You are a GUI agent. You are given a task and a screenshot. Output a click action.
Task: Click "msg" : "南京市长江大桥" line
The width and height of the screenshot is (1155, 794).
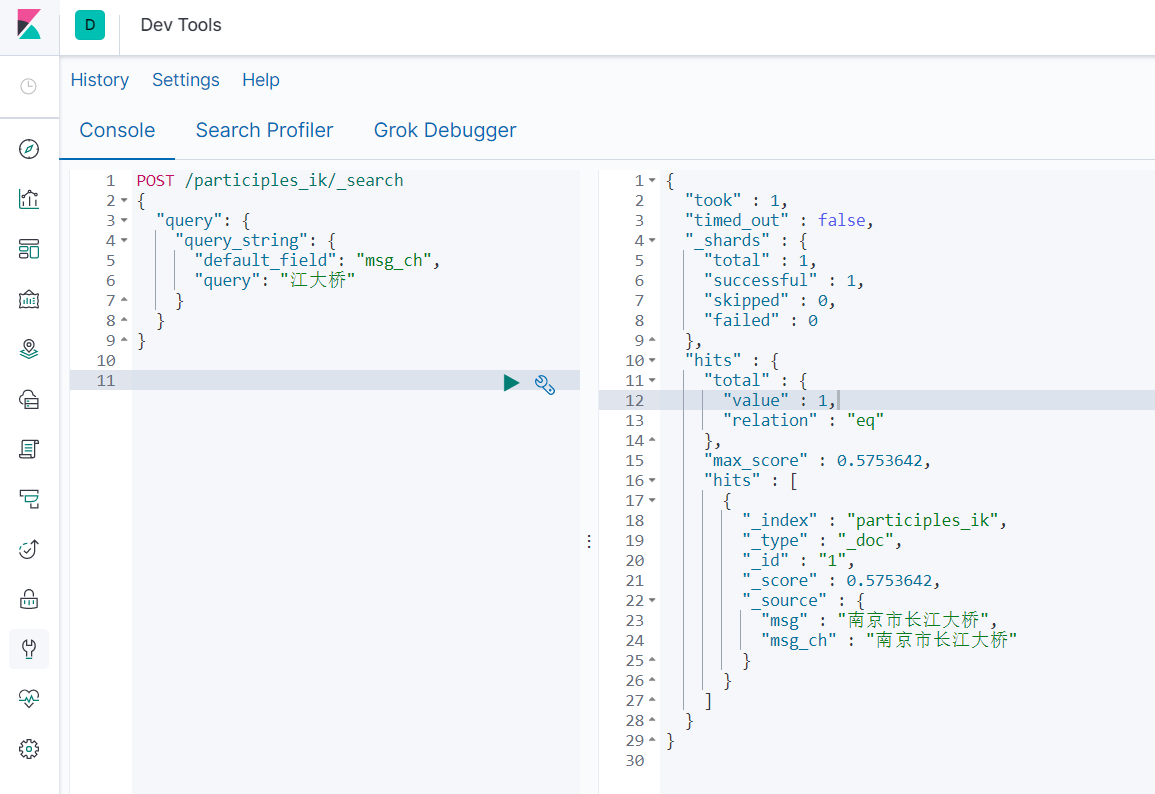(x=880, y=620)
